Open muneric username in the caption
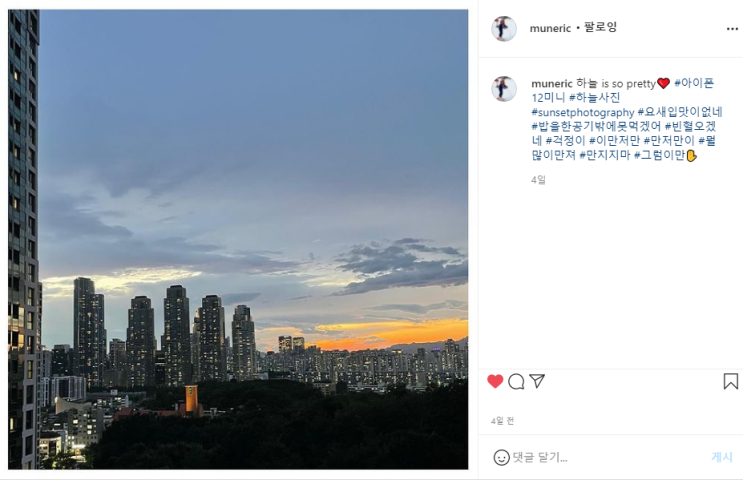 (x=552, y=83)
